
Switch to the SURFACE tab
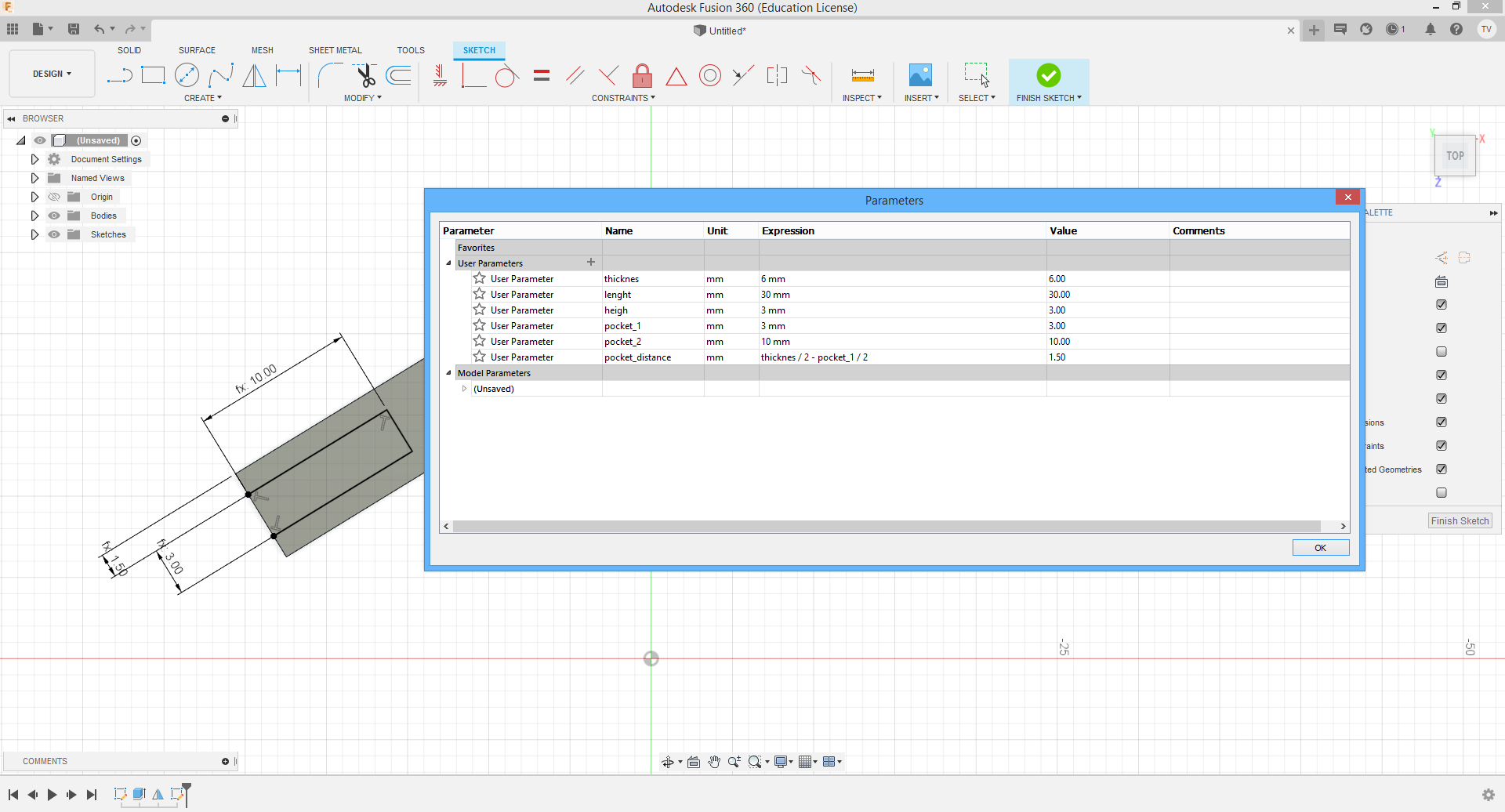tap(197, 50)
